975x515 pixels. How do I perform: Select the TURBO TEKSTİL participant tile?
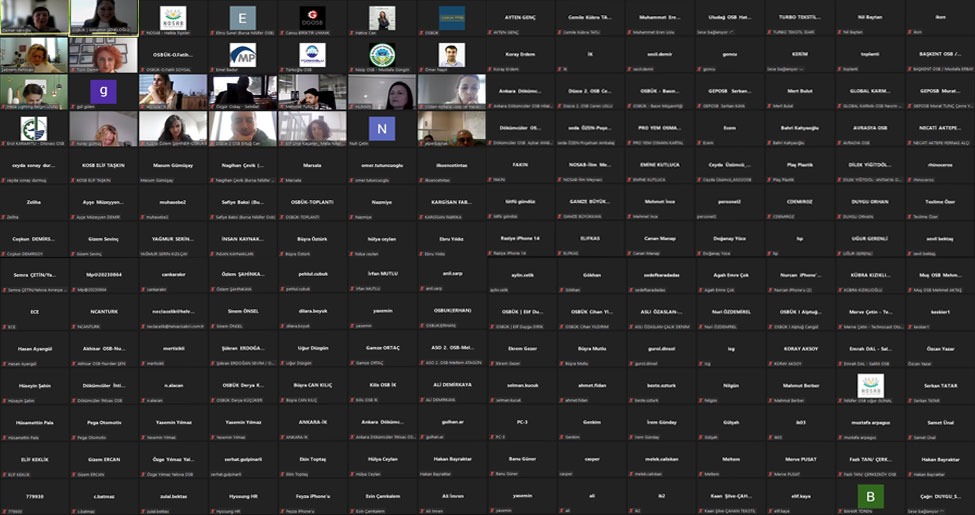tap(800, 18)
